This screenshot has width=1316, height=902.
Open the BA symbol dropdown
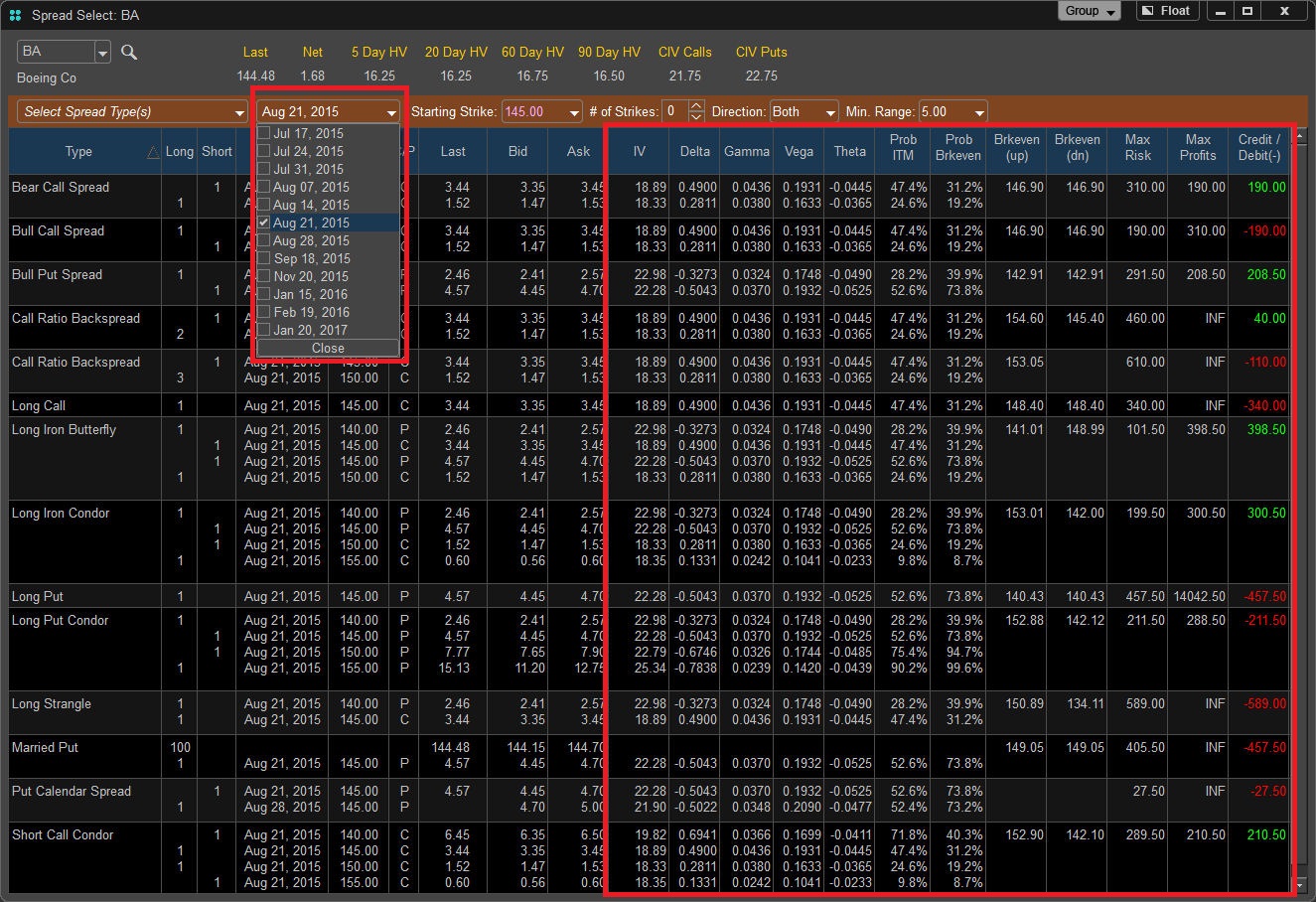pyautogui.click(x=102, y=52)
